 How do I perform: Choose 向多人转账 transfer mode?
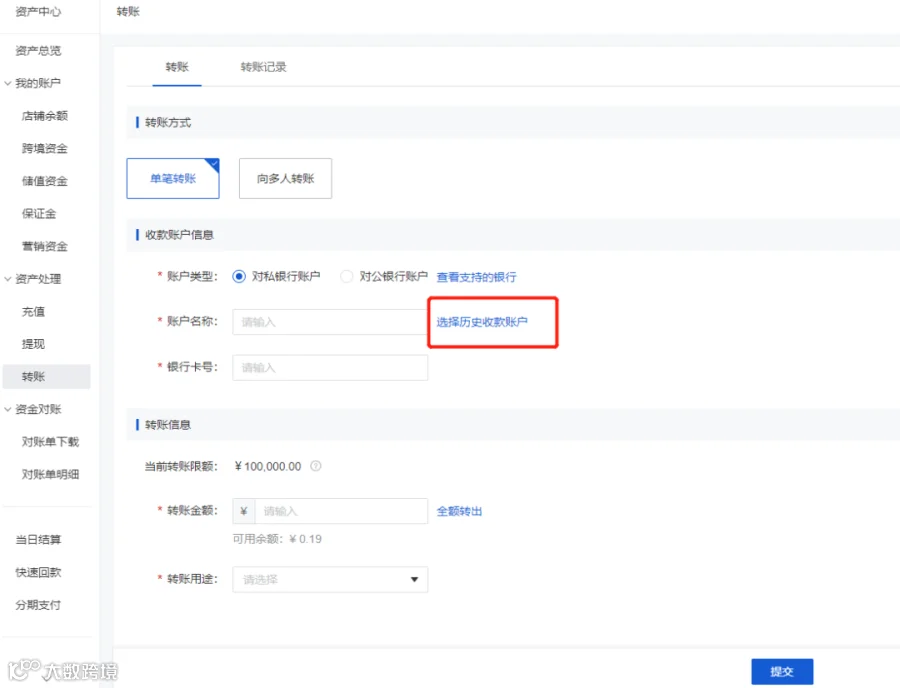point(285,178)
